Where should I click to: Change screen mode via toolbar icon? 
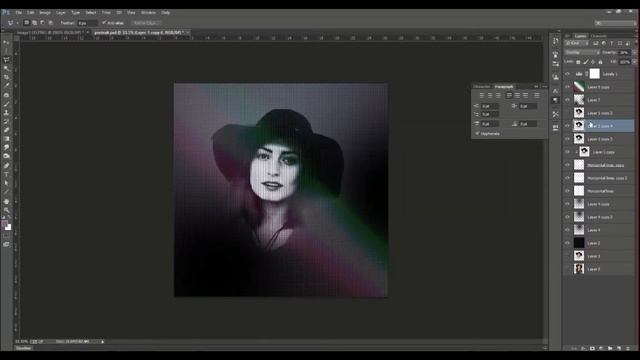[x=6, y=244]
